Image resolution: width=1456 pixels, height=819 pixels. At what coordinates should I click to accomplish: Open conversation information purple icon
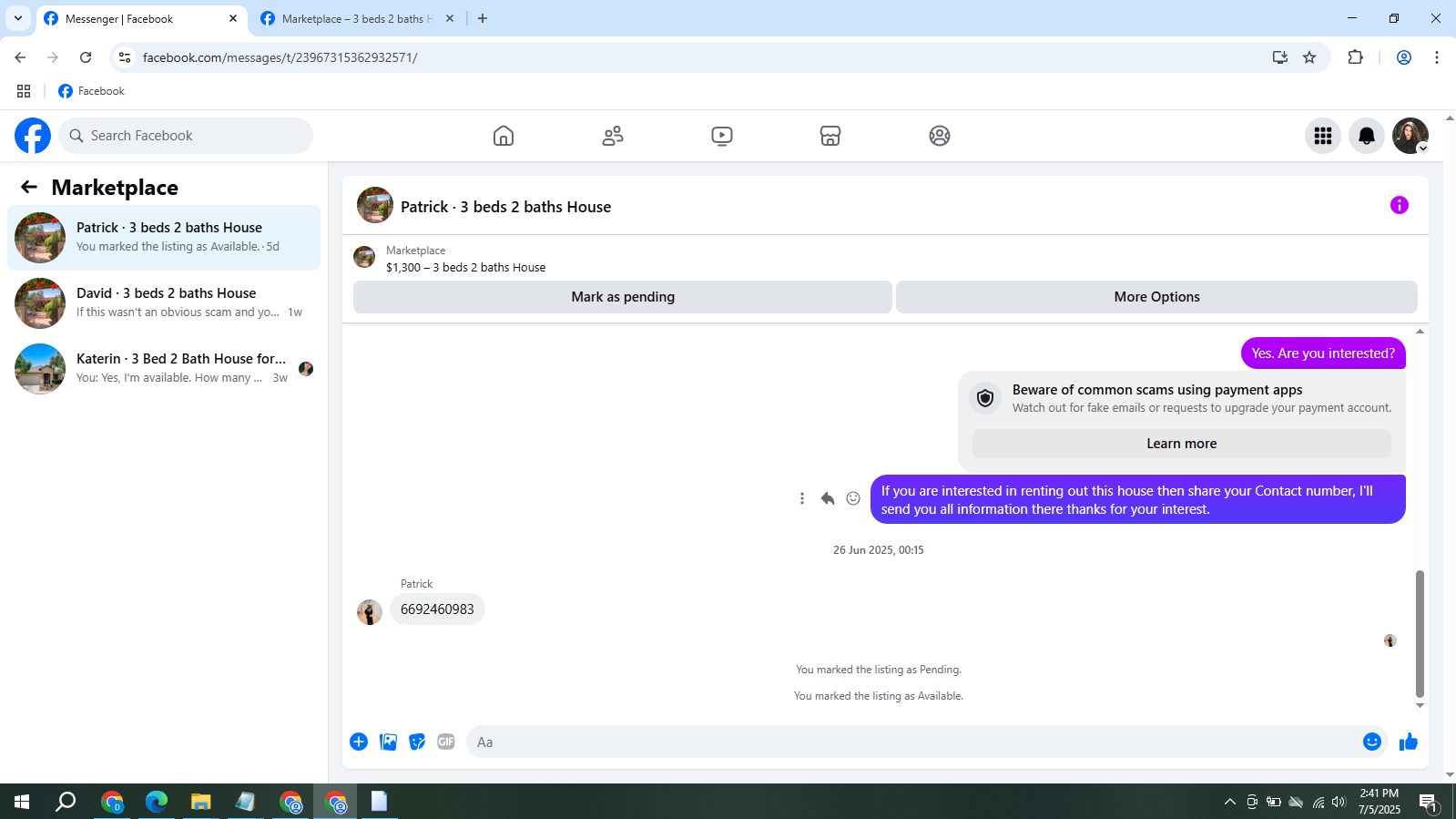(x=1400, y=205)
